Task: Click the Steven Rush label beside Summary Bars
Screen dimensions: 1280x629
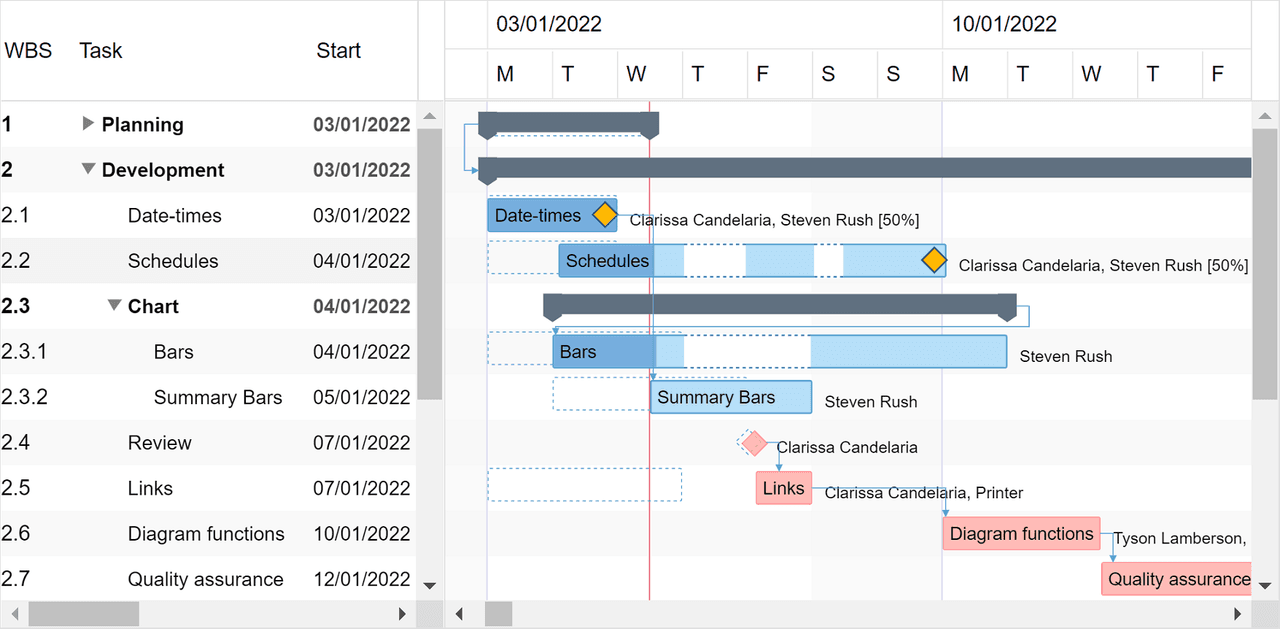Action: click(x=871, y=402)
